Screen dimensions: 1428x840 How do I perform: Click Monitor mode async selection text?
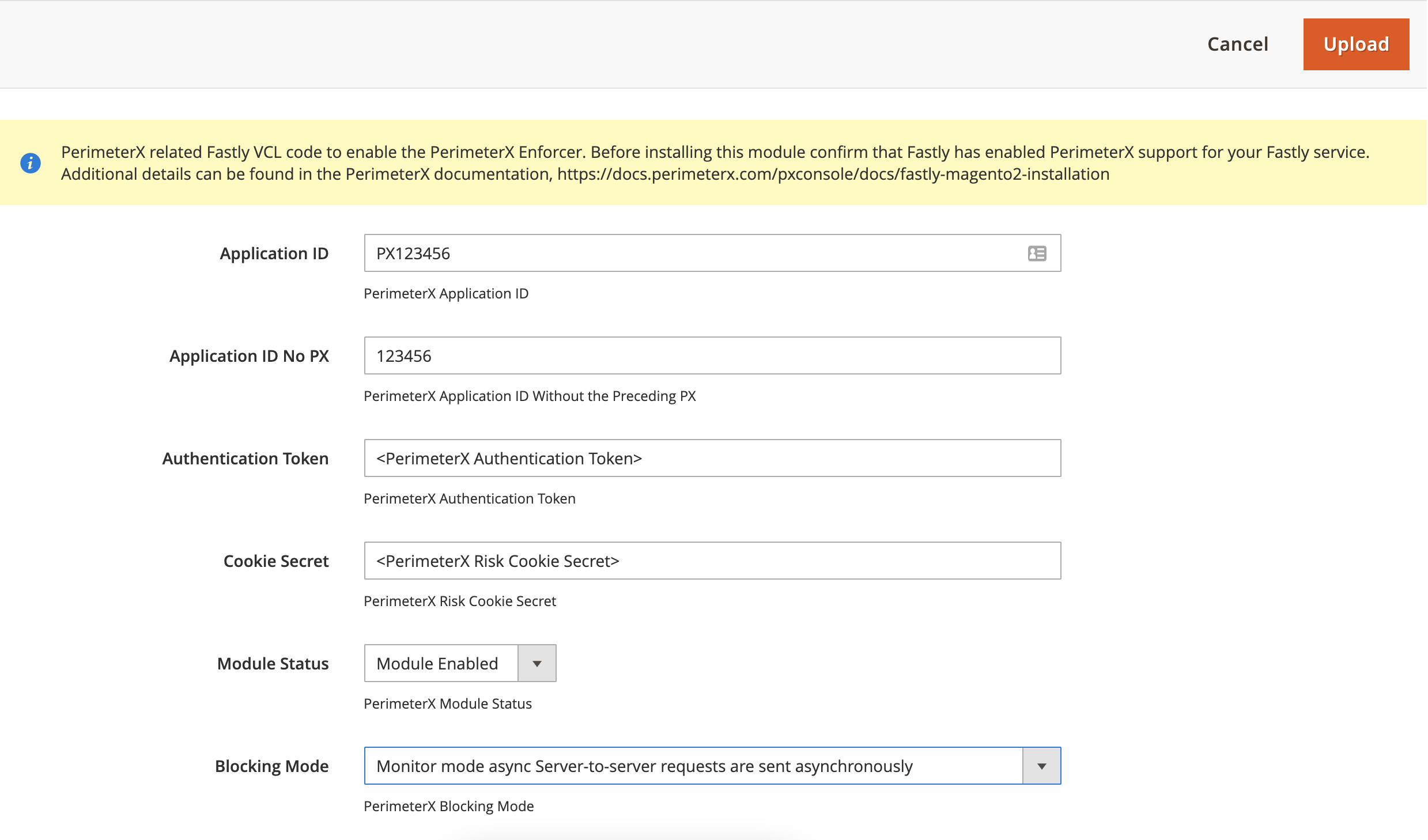coord(644,766)
